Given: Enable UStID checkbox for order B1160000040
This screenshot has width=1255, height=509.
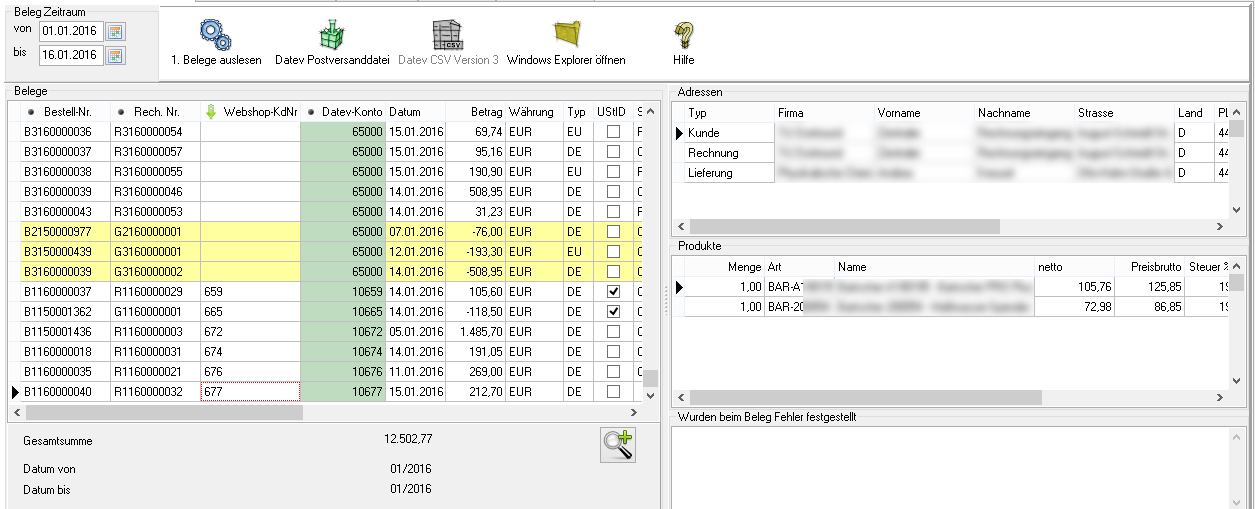Looking at the screenshot, I should [614, 391].
